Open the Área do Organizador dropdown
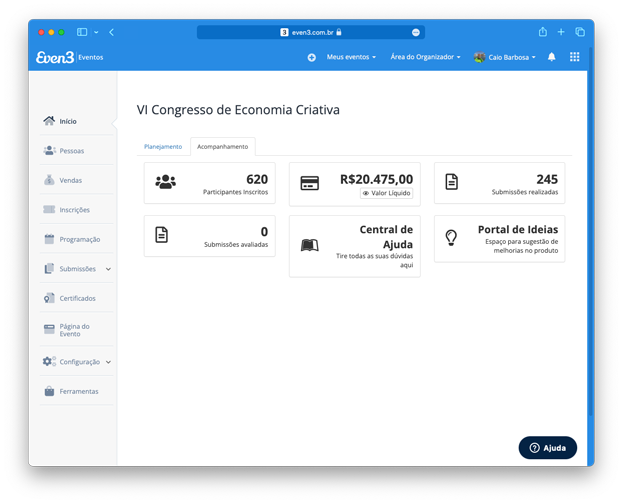This screenshot has height=503, width=622. click(x=425, y=57)
